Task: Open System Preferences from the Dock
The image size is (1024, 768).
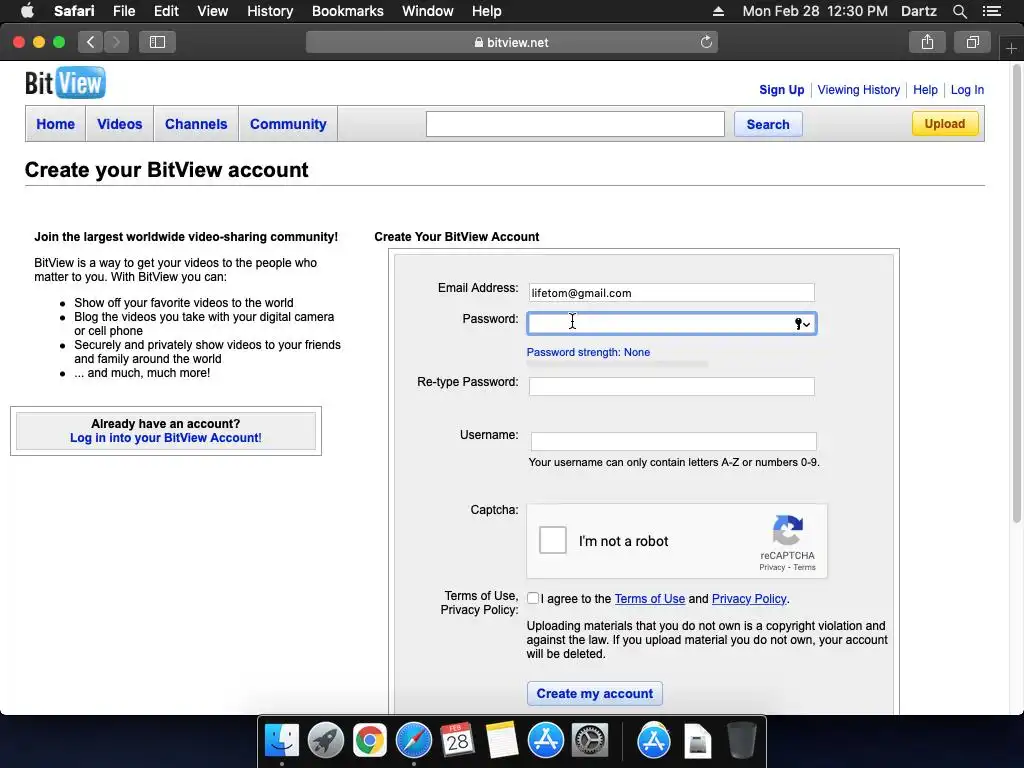Action: click(590, 741)
